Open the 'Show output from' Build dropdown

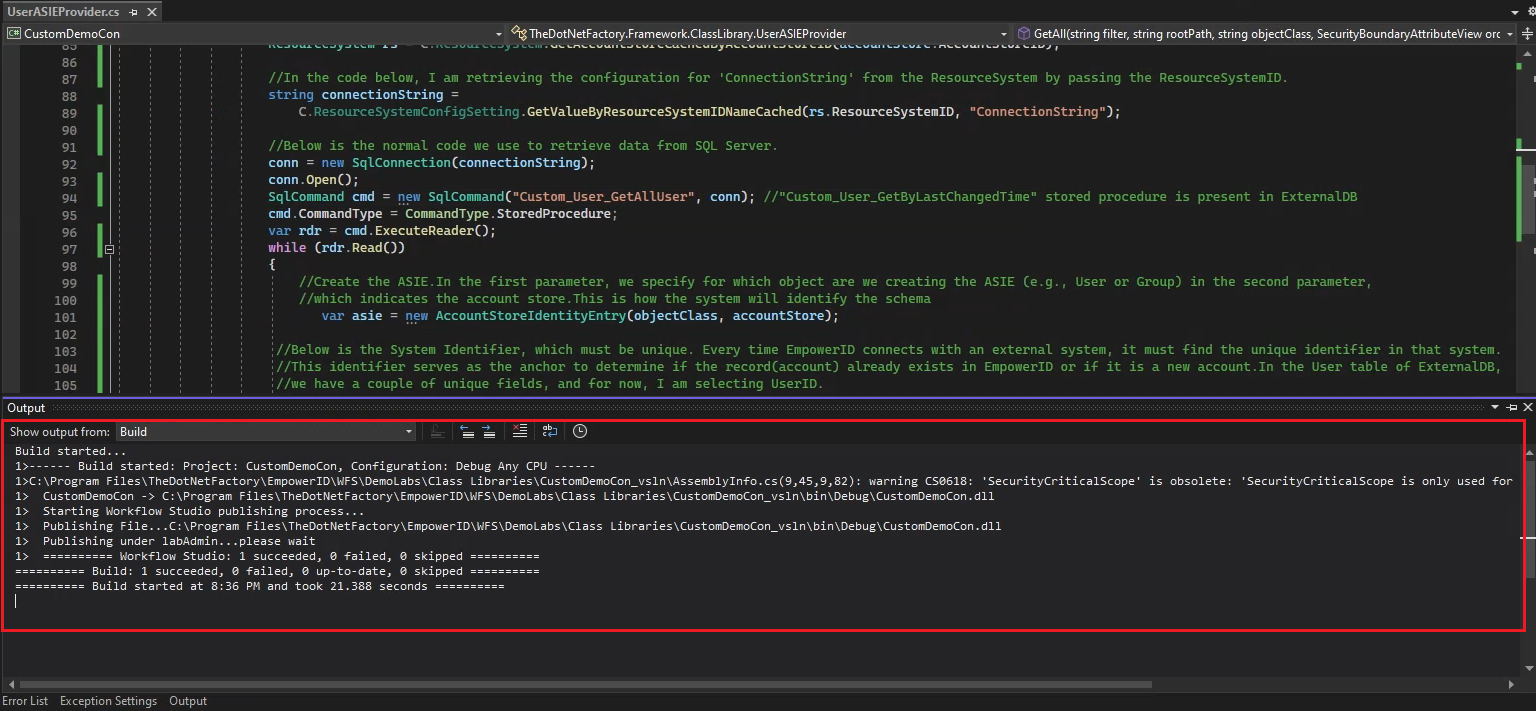[266, 432]
